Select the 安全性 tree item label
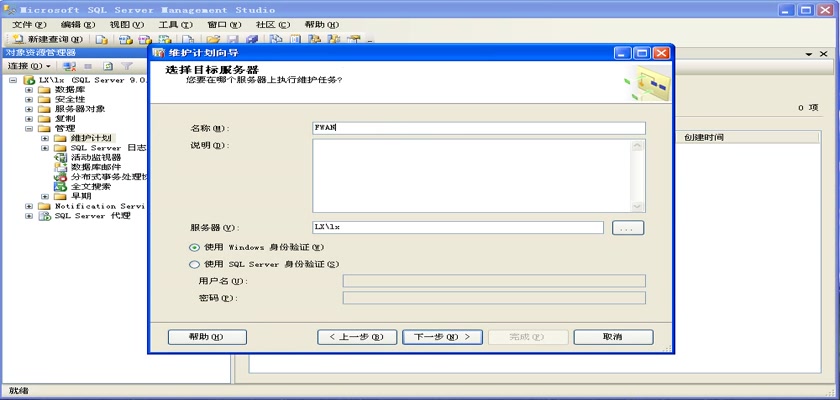840x400 pixels. pyautogui.click(x=70, y=99)
